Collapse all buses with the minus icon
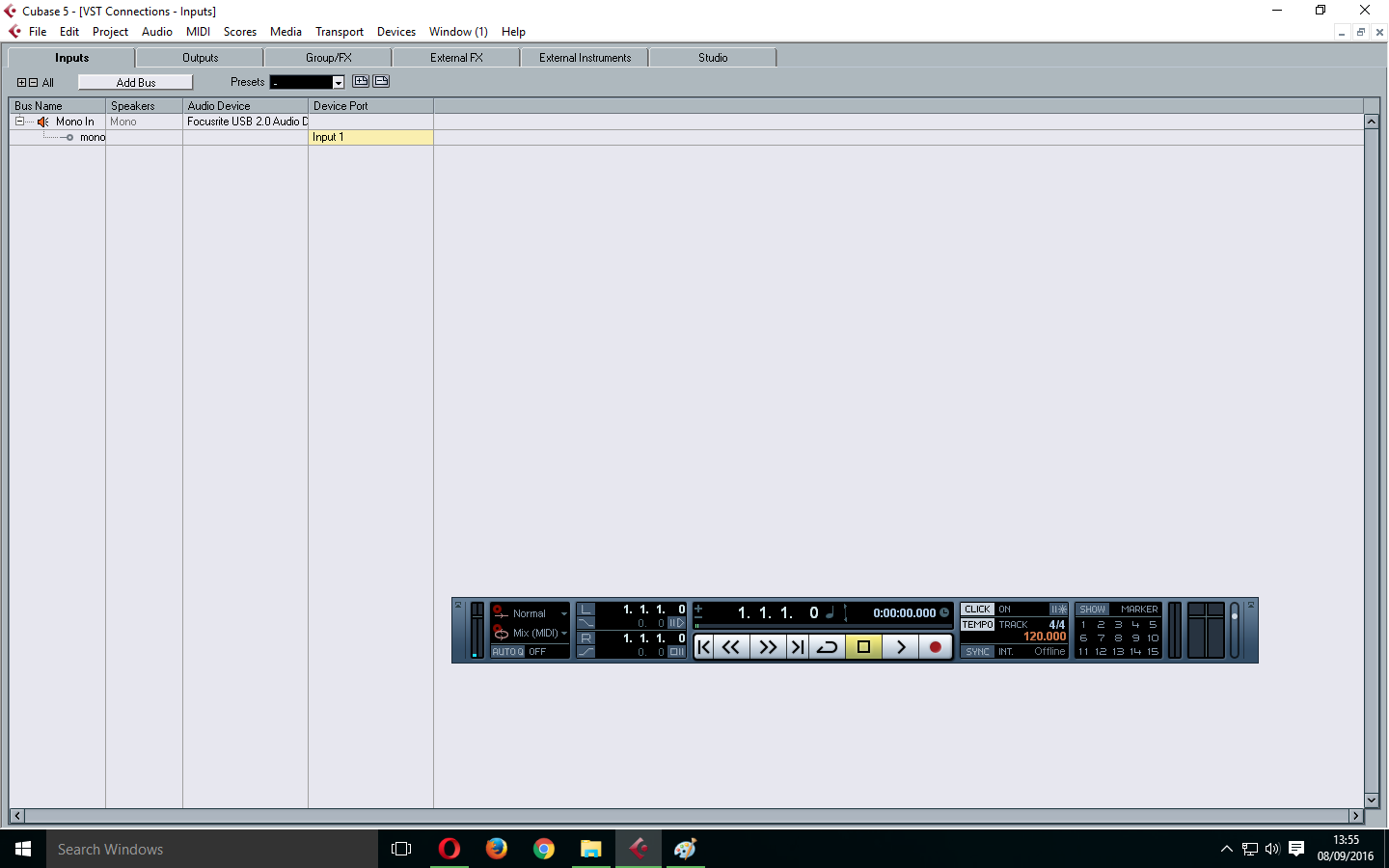Viewport: 1389px width, 868px height. click(33, 83)
